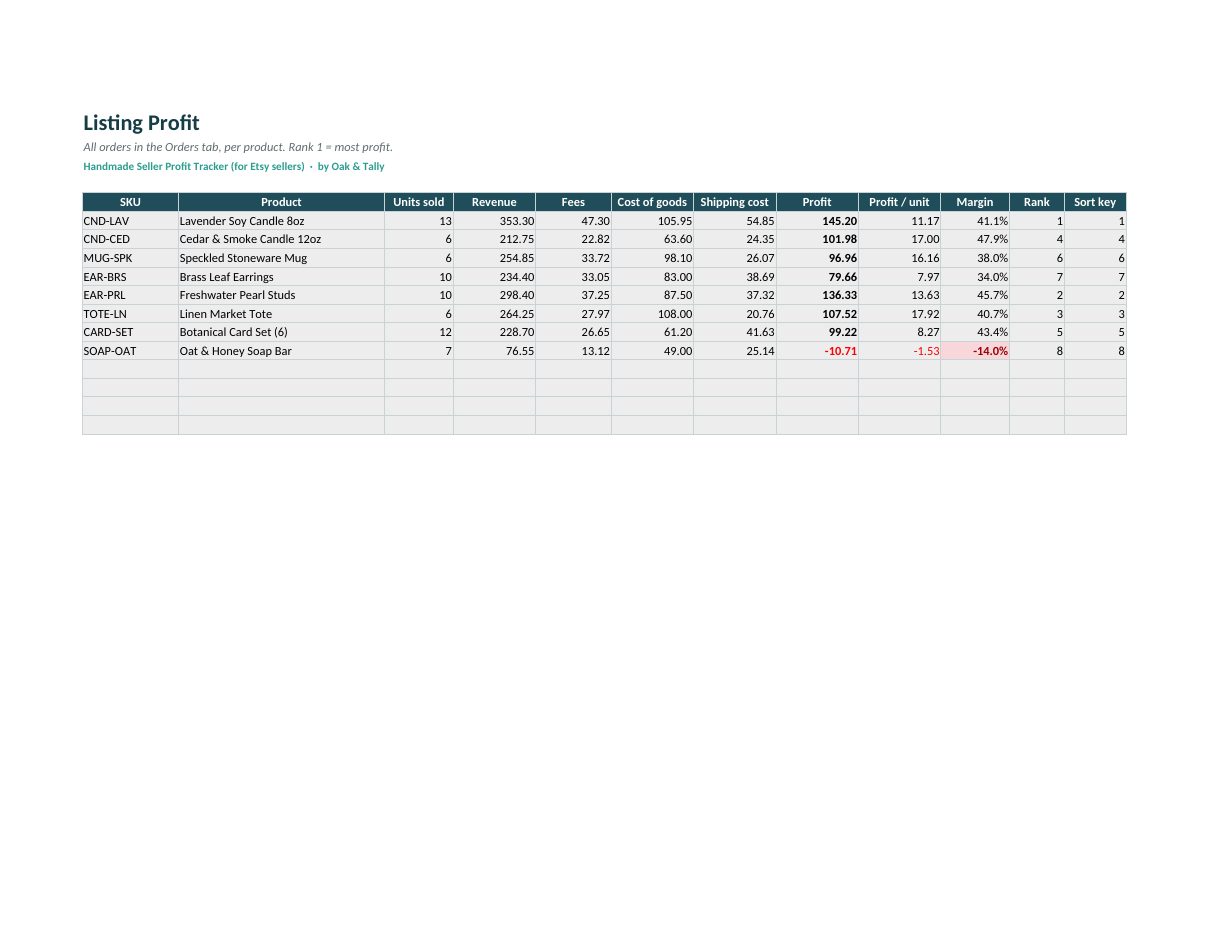This screenshot has height=935, width=1210.
Task: Click the CND-CED SKU cell
Action: (x=130, y=239)
